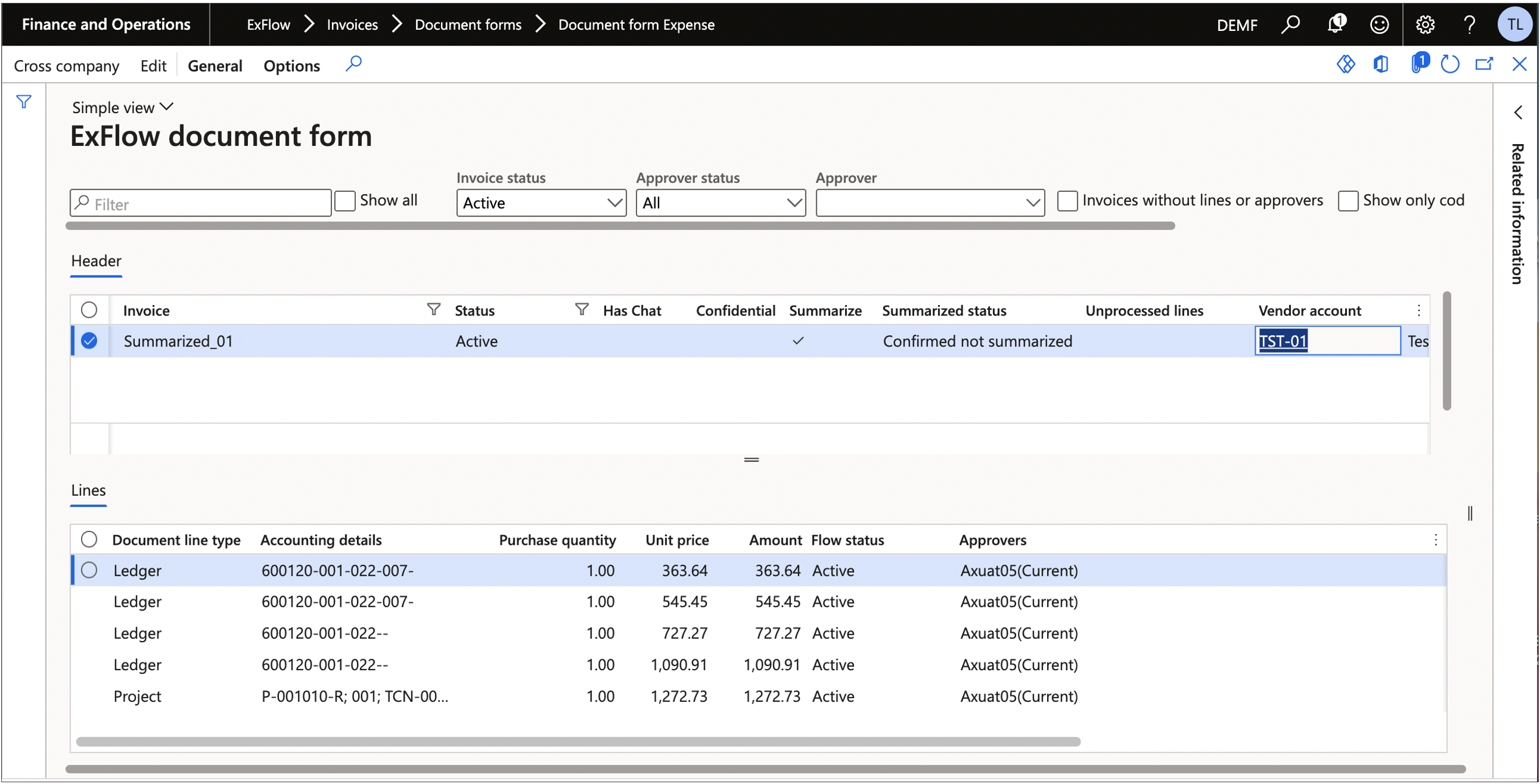Click the Lines grid horizontal scrollbar
This screenshot has height=784, width=1540.
pos(579,742)
